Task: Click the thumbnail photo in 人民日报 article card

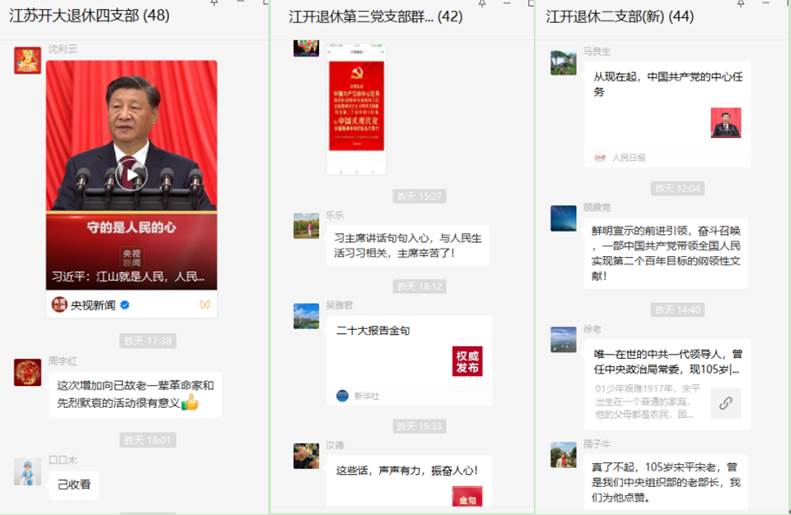Action: click(726, 123)
